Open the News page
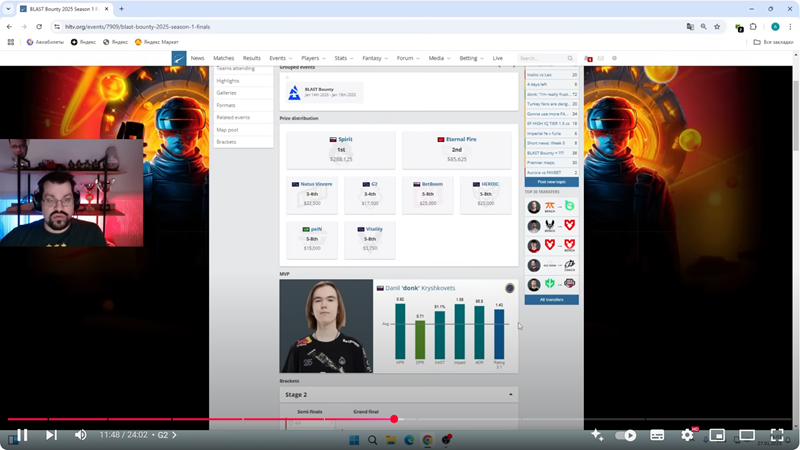The image size is (800, 450). 197,58
